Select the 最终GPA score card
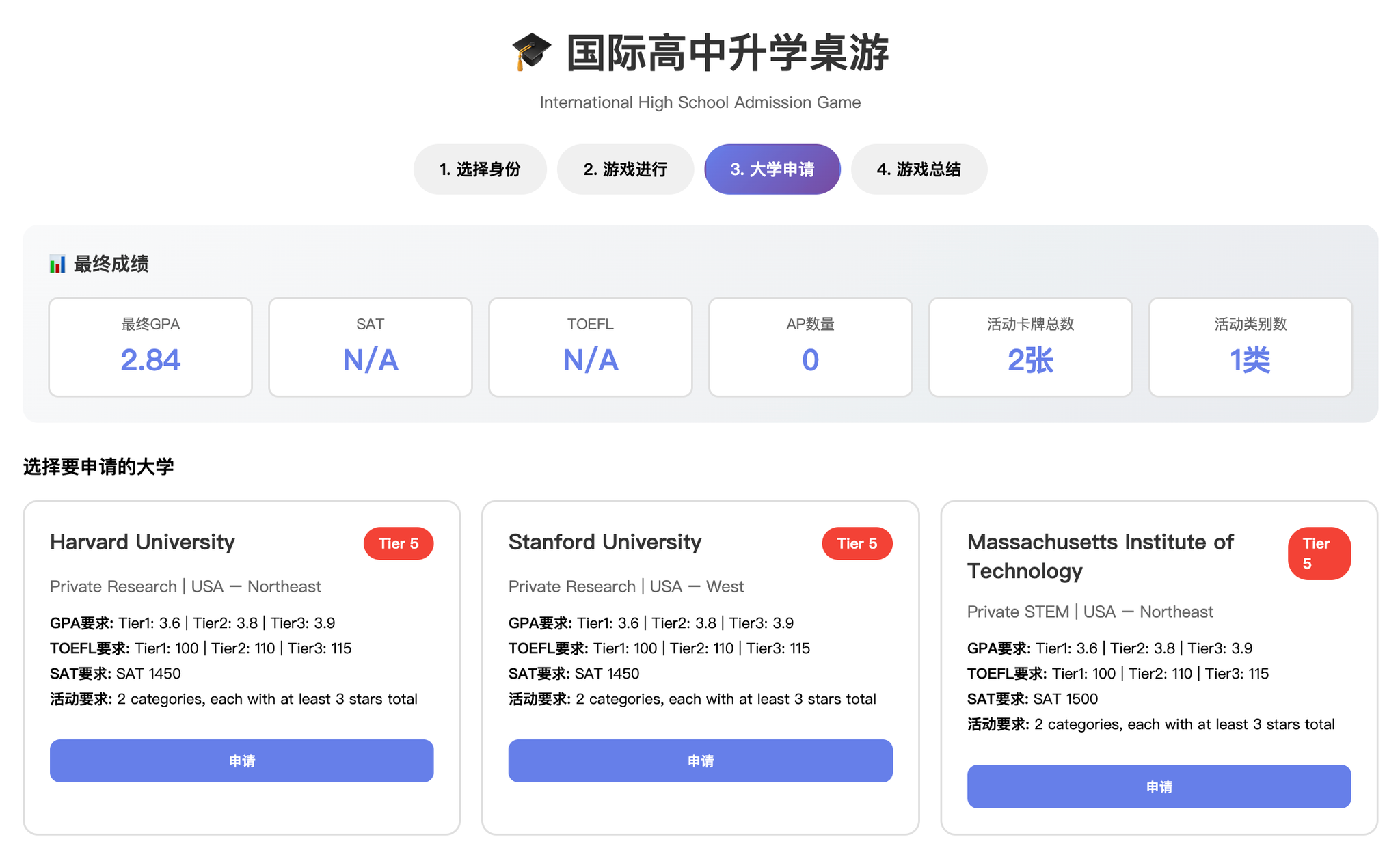This screenshot has height=848, width=1400. tap(150, 346)
